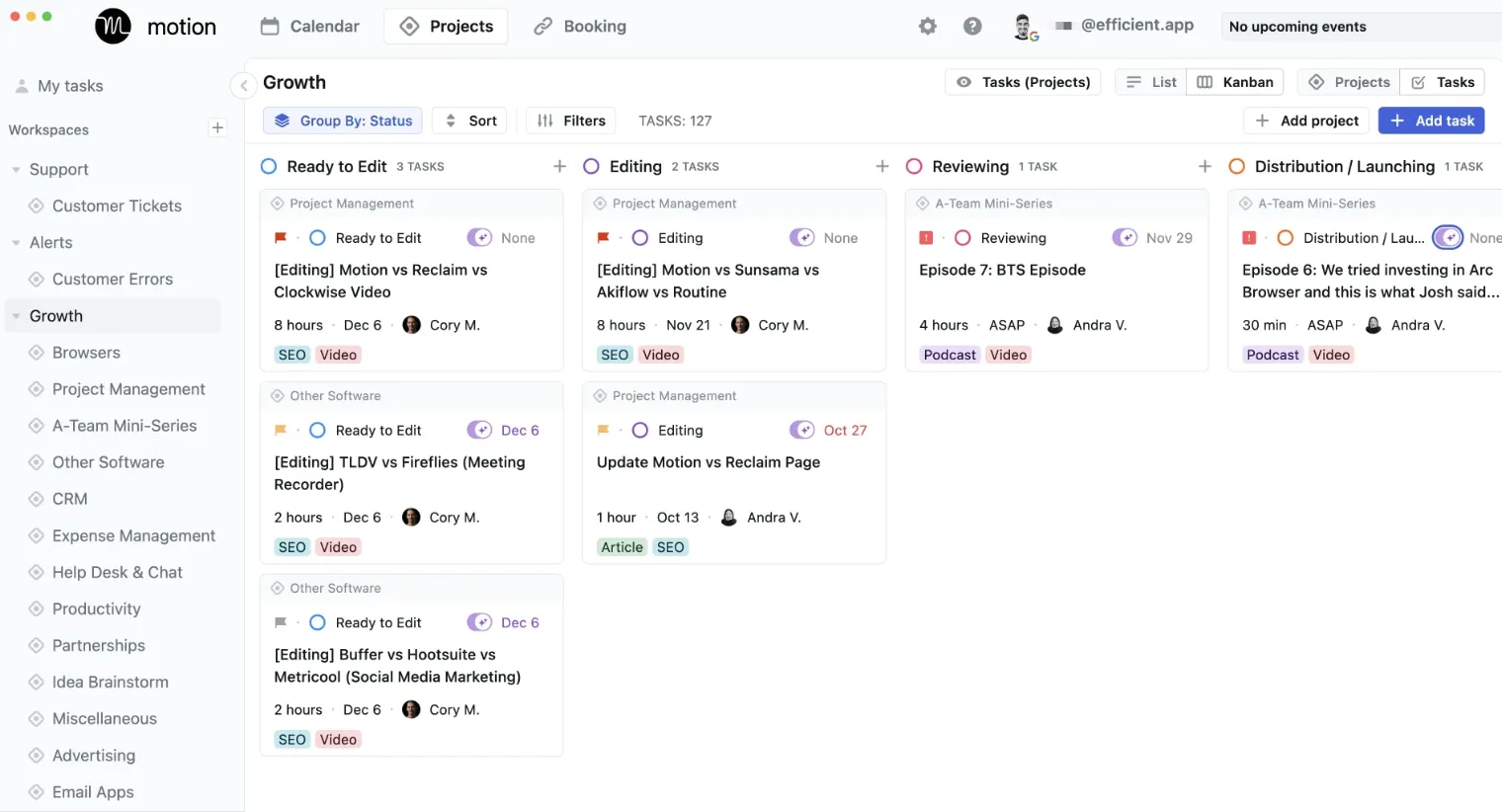Screen dimensions: 1502x812
Task: Switch to the Projects tab in top navigation
Action: tap(446, 27)
